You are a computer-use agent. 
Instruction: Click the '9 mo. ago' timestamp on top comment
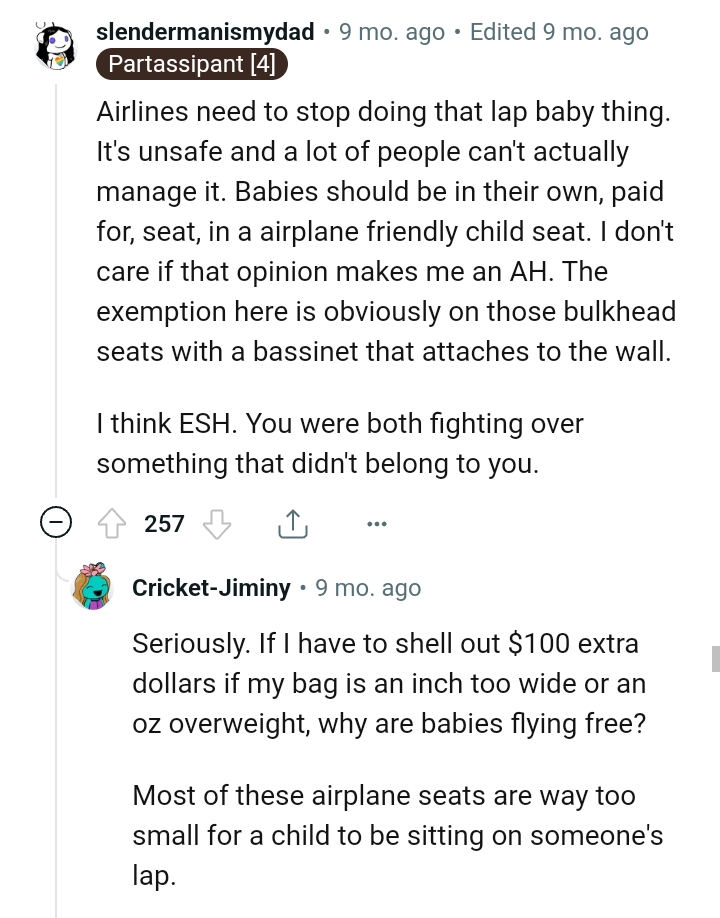tap(391, 31)
